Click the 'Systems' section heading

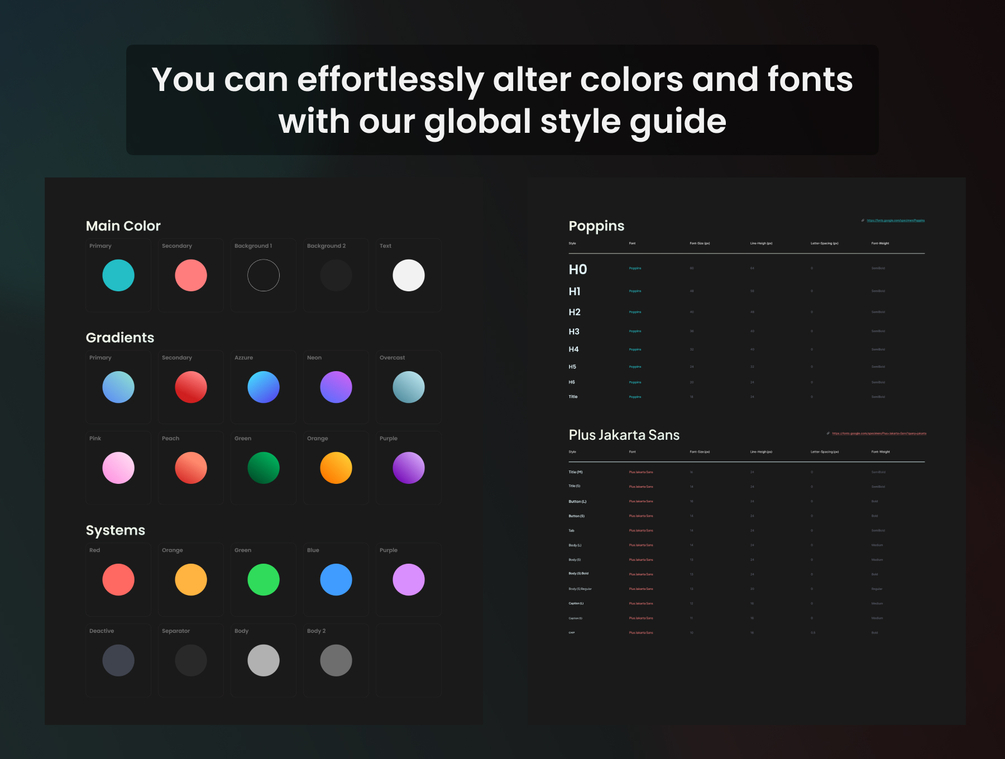(115, 530)
